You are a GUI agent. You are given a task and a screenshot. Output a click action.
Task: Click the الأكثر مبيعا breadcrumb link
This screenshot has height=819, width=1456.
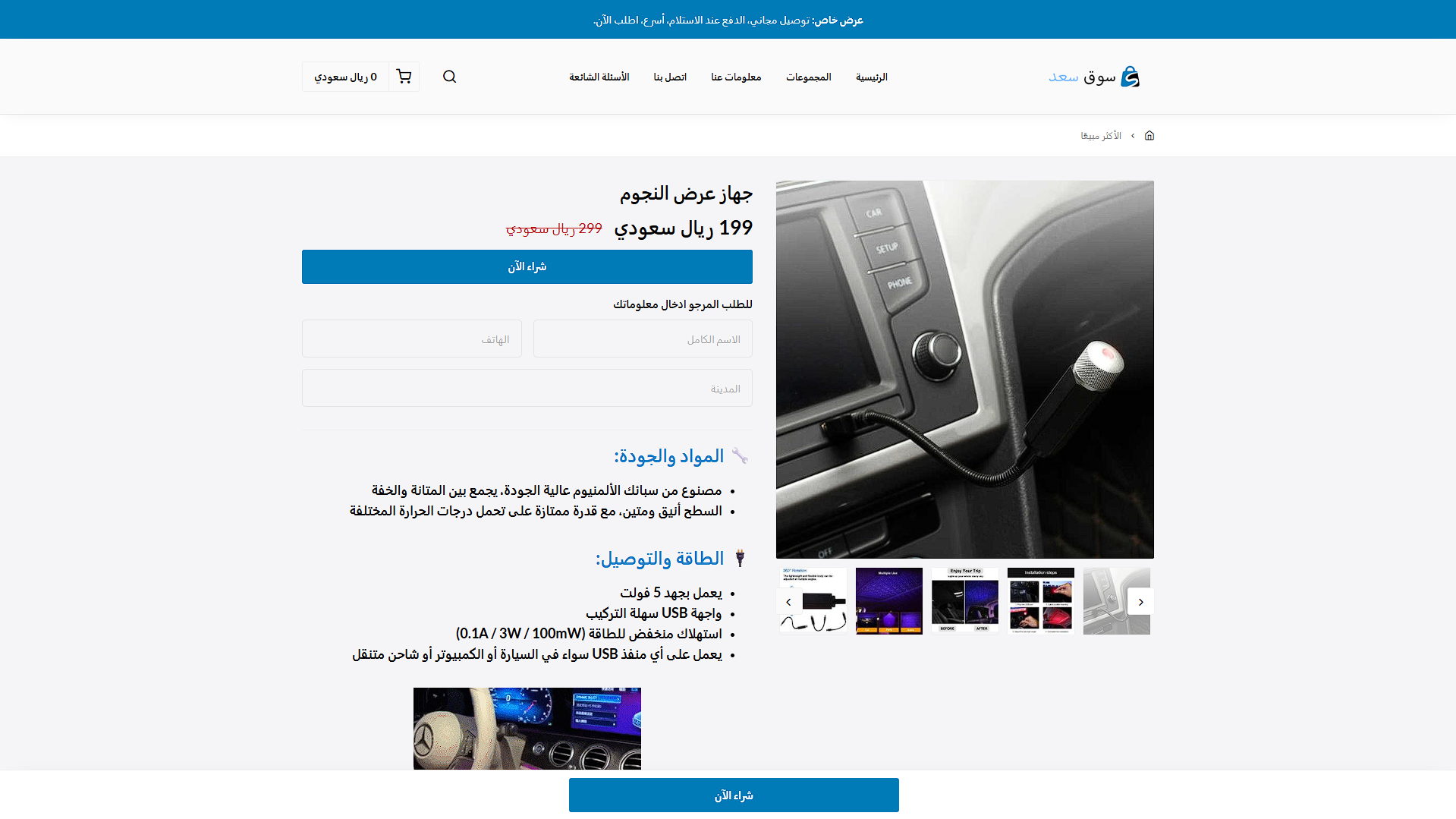1100,136
